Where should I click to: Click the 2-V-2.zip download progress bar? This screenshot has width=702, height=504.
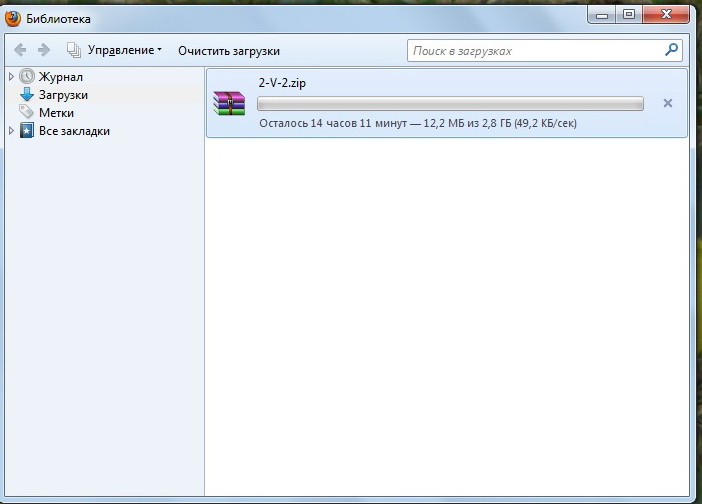pyautogui.click(x=450, y=104)
